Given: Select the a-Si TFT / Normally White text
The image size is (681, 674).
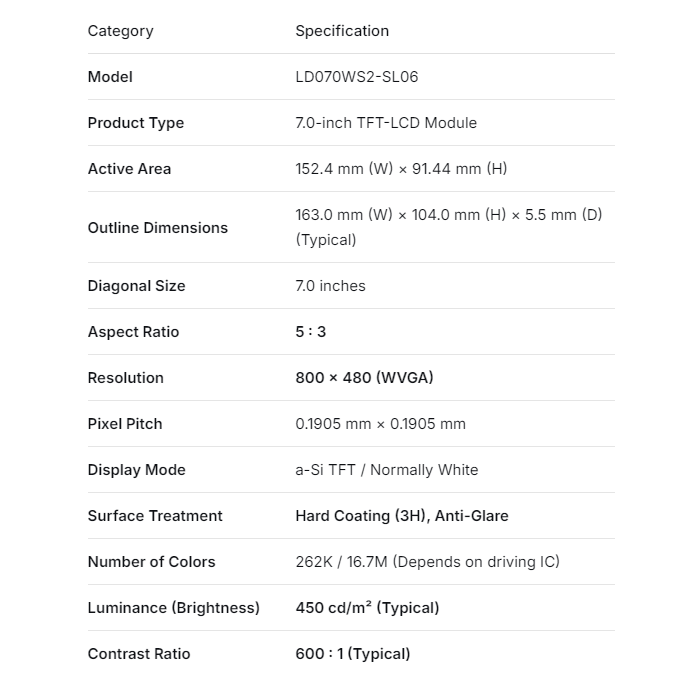Looking at the screenshot, I should pyautogui.click(x=386, y=470).
